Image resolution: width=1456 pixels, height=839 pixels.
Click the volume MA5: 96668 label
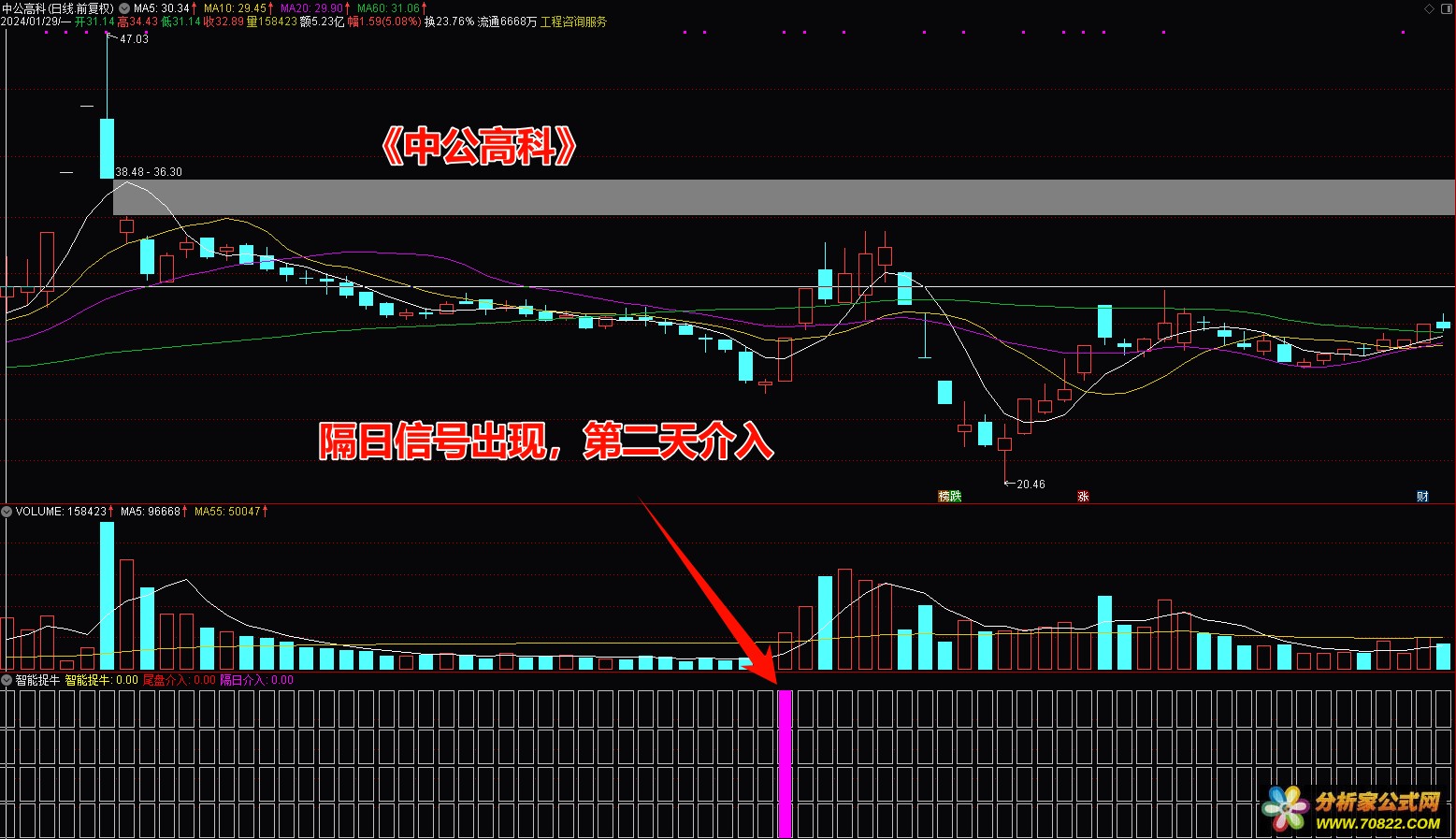tap(150, 512)
